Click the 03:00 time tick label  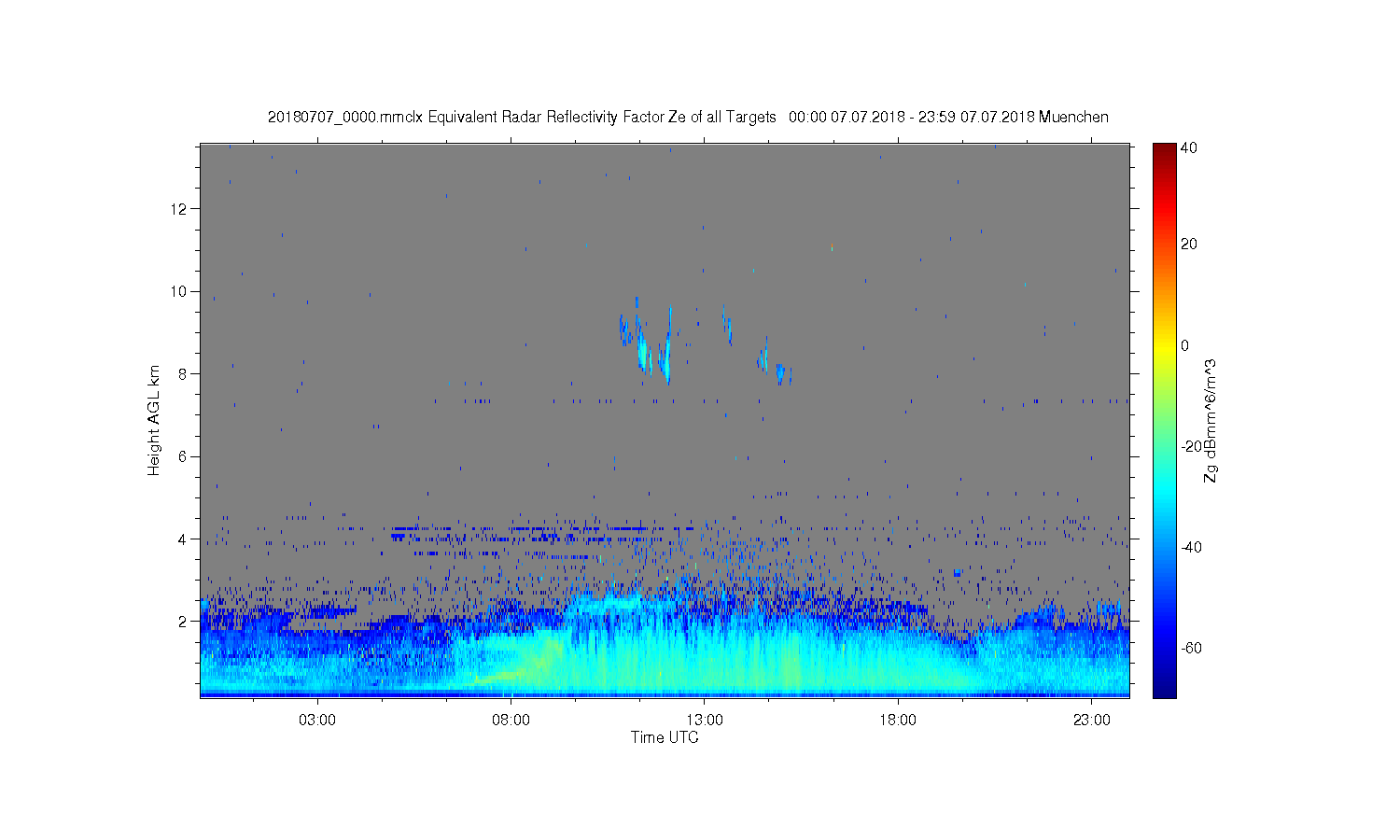click(x=317, y=721)
